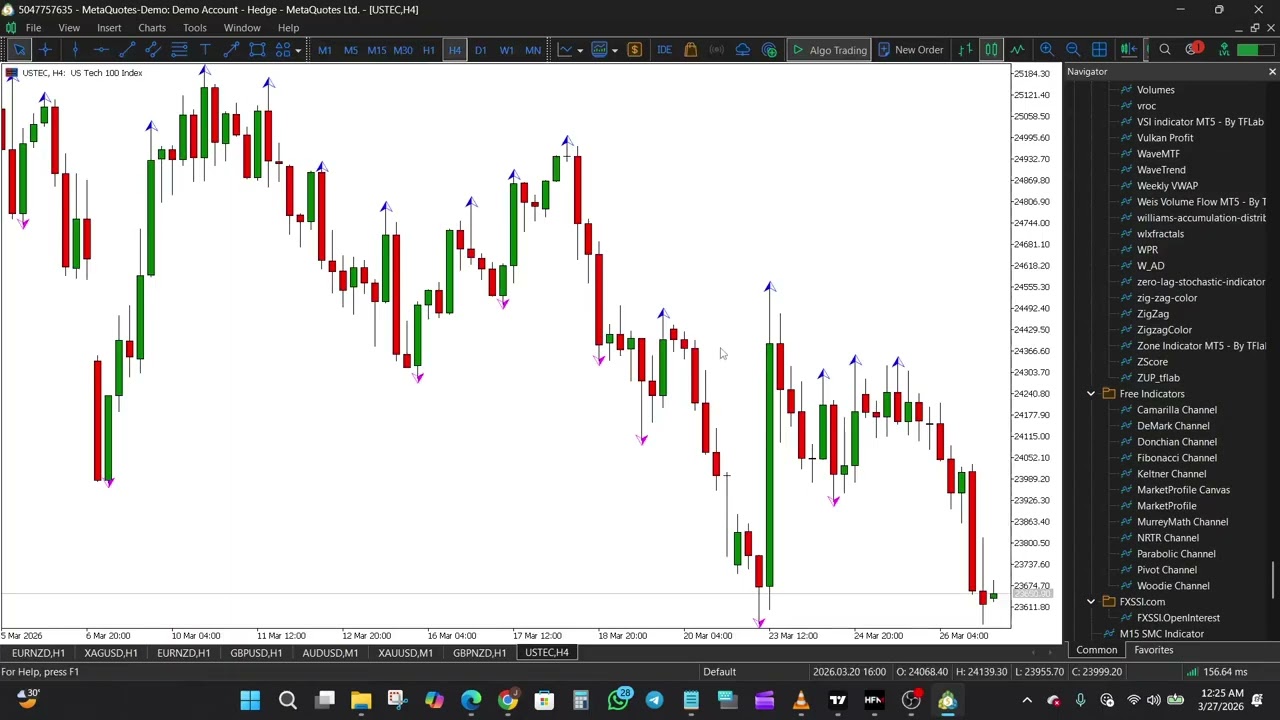The height and width of the screenshot is (720, 1280).
Task: Click the Default profile in status bar
Action: [719, 672]
